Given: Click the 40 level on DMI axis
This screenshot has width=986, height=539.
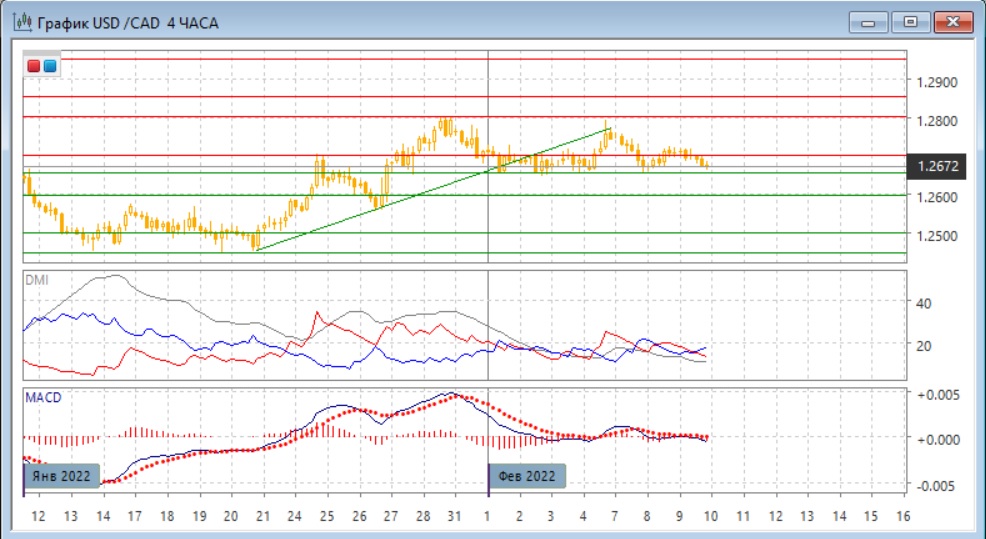Looking at the screenshot, I should tap(924, 302).
